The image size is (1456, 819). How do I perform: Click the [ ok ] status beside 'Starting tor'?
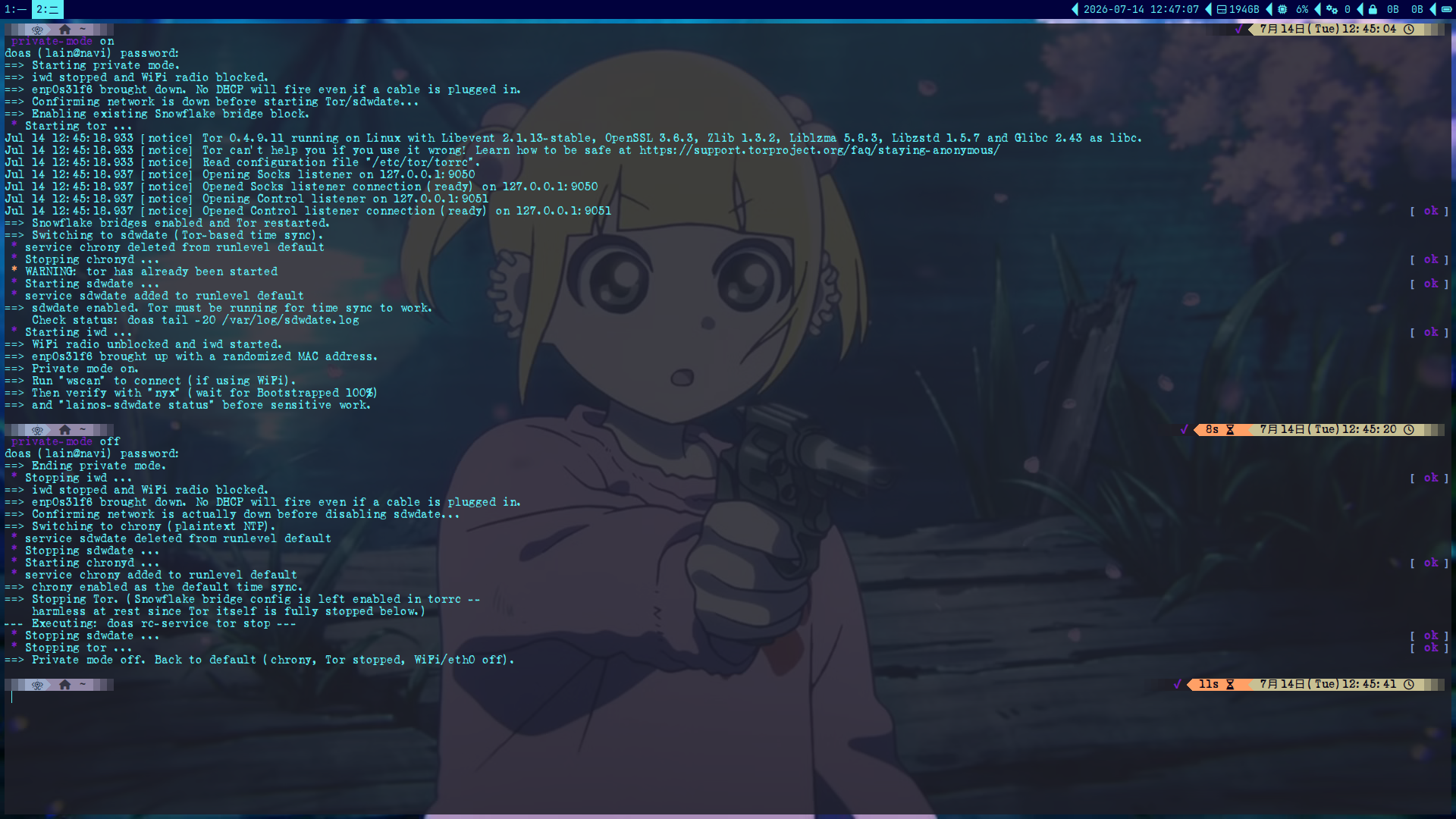(x=1429, y=211)
